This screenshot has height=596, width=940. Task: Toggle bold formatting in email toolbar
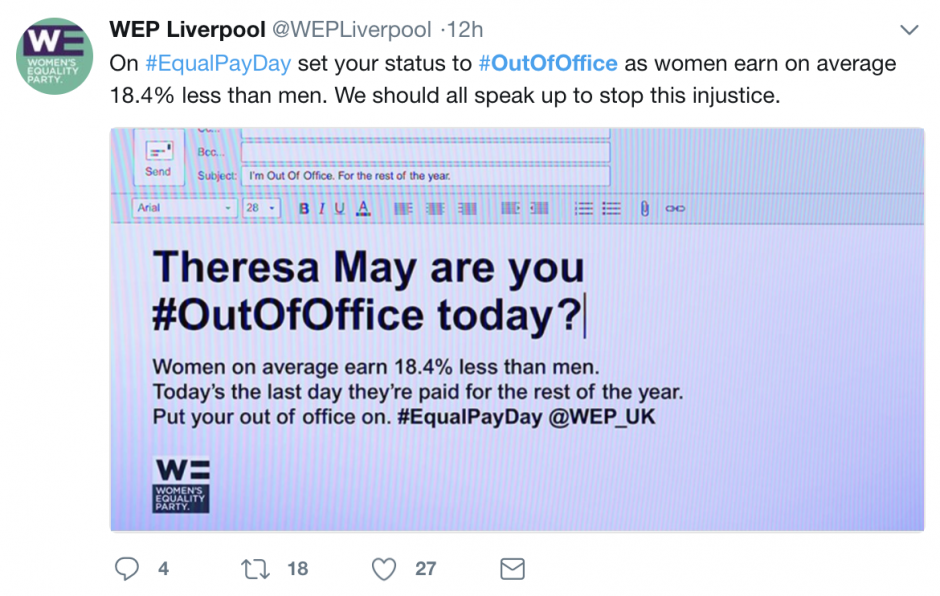click(x=304, y=209)
